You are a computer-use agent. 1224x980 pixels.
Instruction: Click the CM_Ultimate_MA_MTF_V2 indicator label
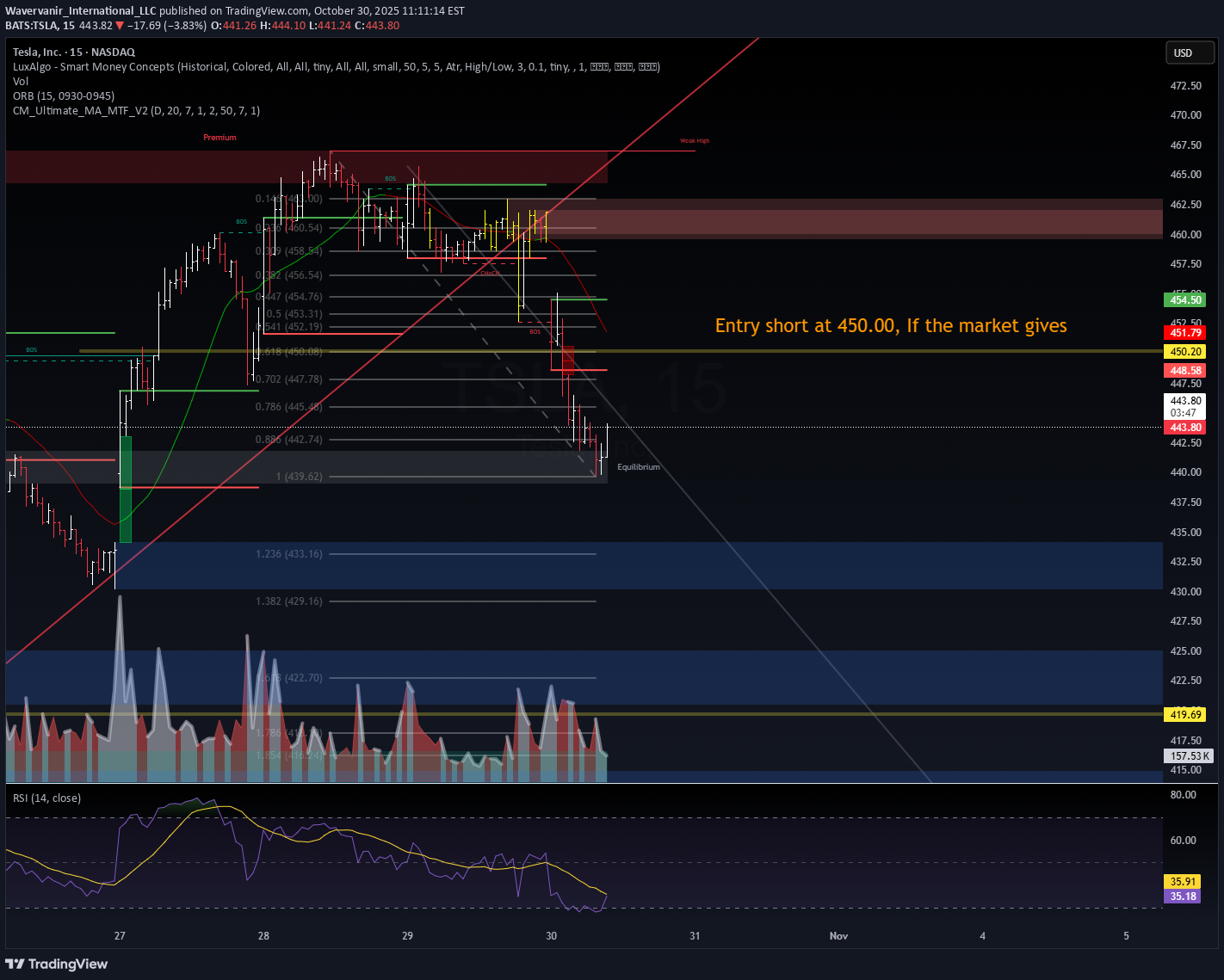click(x=136, y=111)
